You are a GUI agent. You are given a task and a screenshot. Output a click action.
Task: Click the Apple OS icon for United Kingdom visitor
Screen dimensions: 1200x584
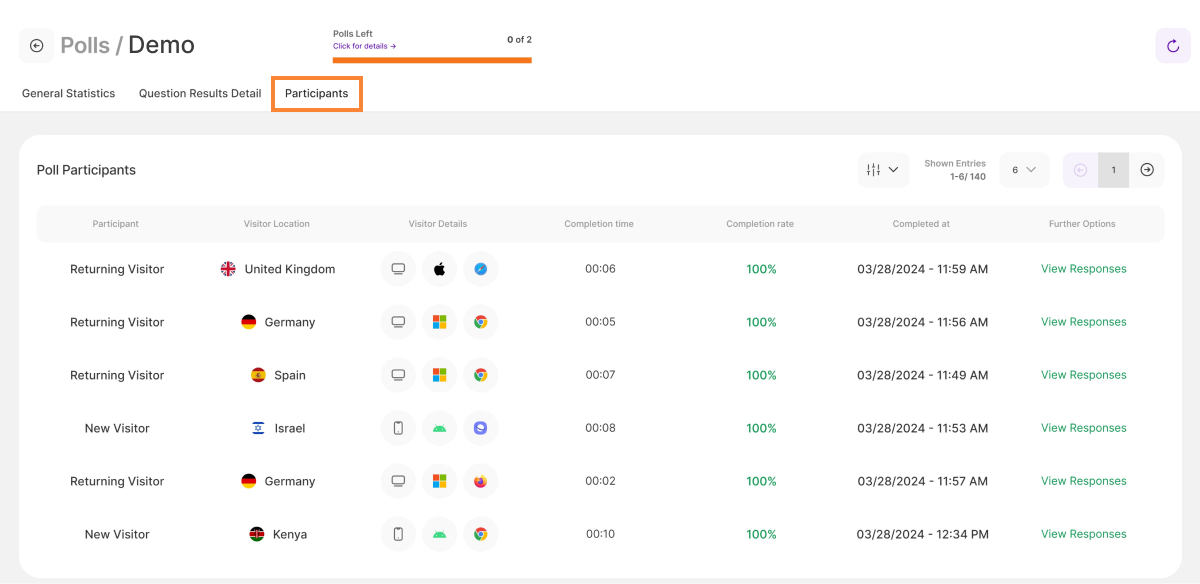pos(439,269)
